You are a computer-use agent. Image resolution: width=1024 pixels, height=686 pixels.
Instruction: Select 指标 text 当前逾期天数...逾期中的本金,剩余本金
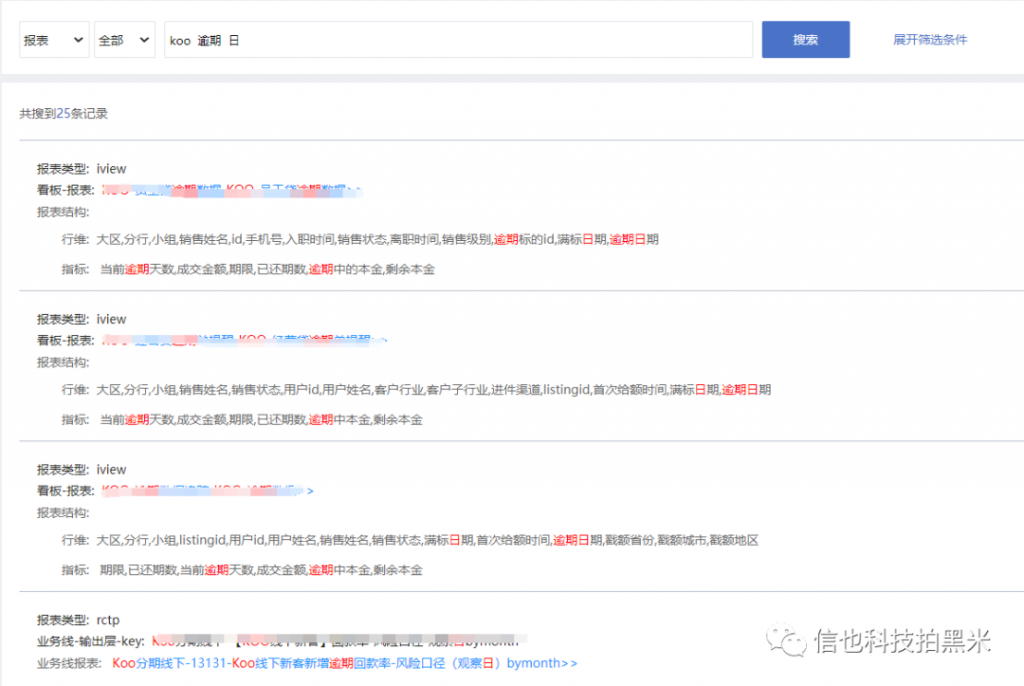click(x=267, y=269)
